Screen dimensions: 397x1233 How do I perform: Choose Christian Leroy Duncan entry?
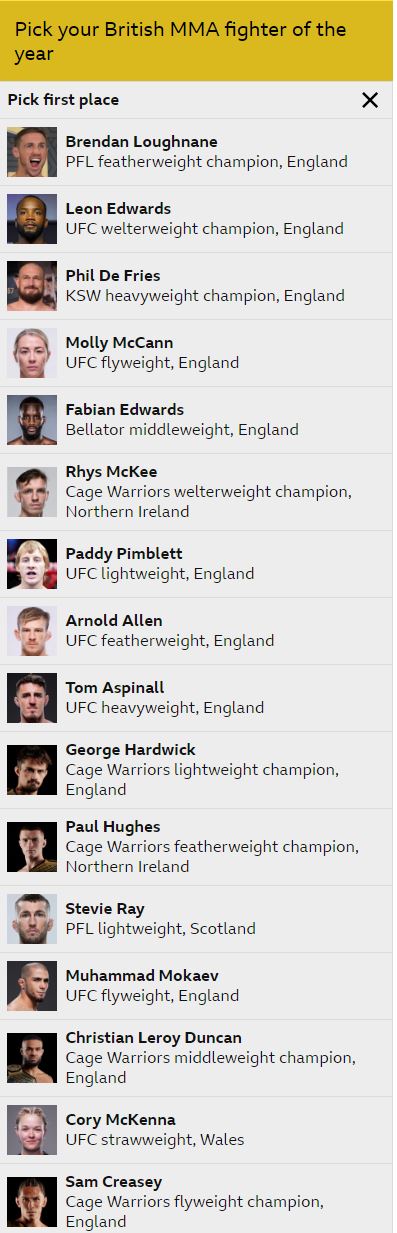196,1058
